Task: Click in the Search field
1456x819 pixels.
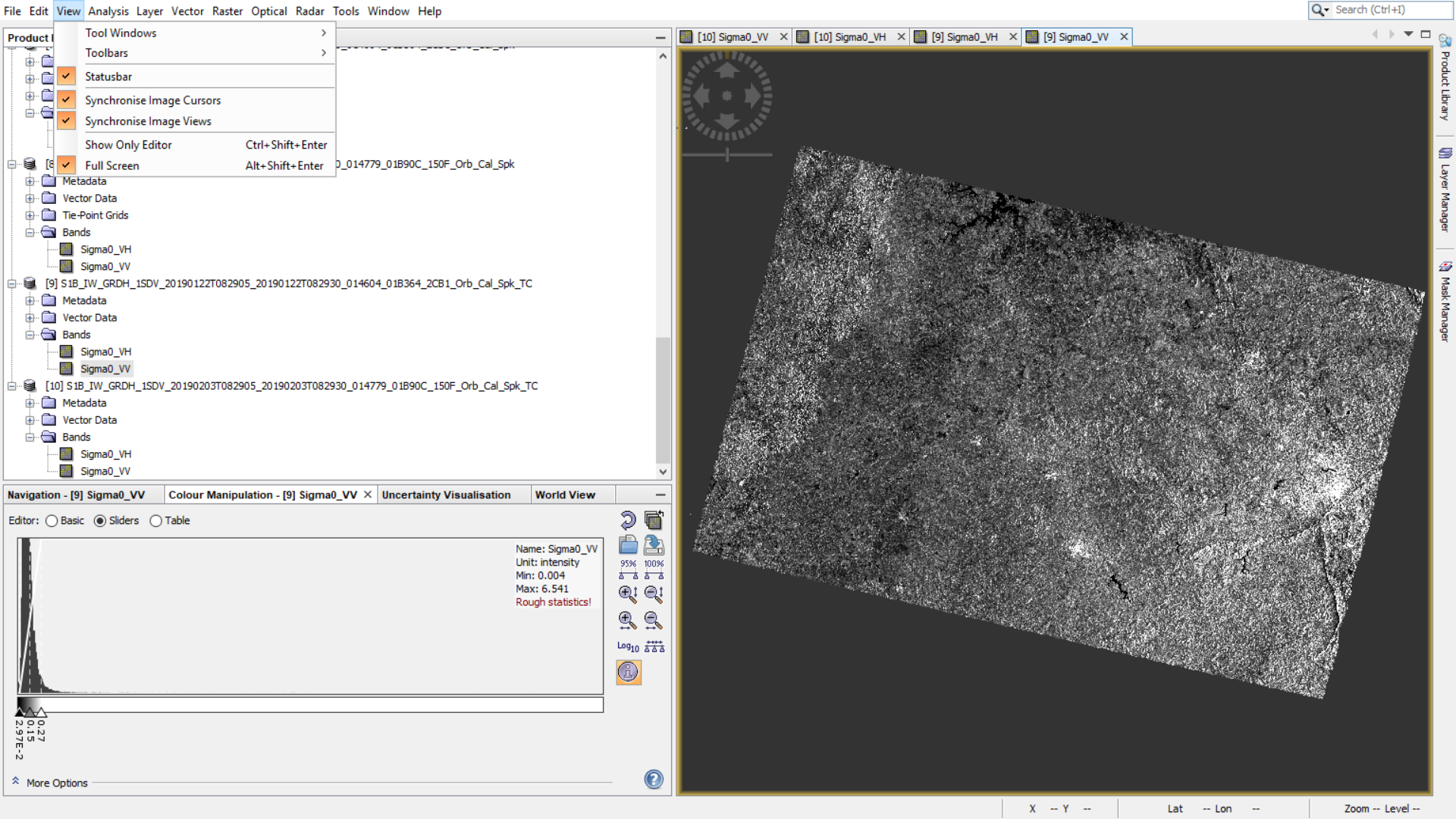Action: click(1391, 10)
